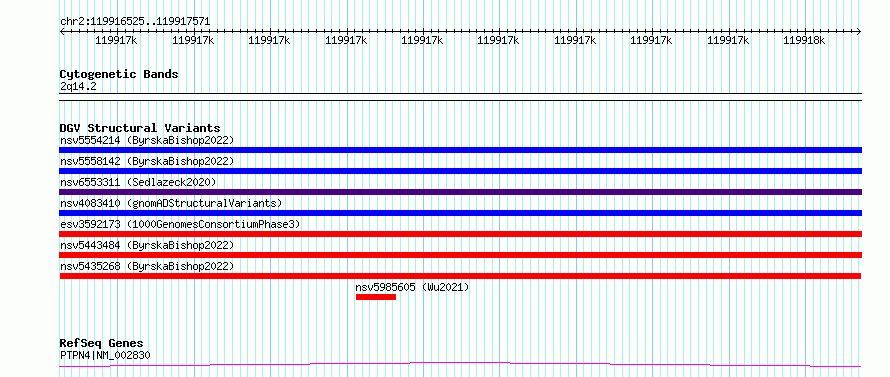Open the PTPN4|NM_002830 gene label
890x377 pixels.
[x=105, y=356]
